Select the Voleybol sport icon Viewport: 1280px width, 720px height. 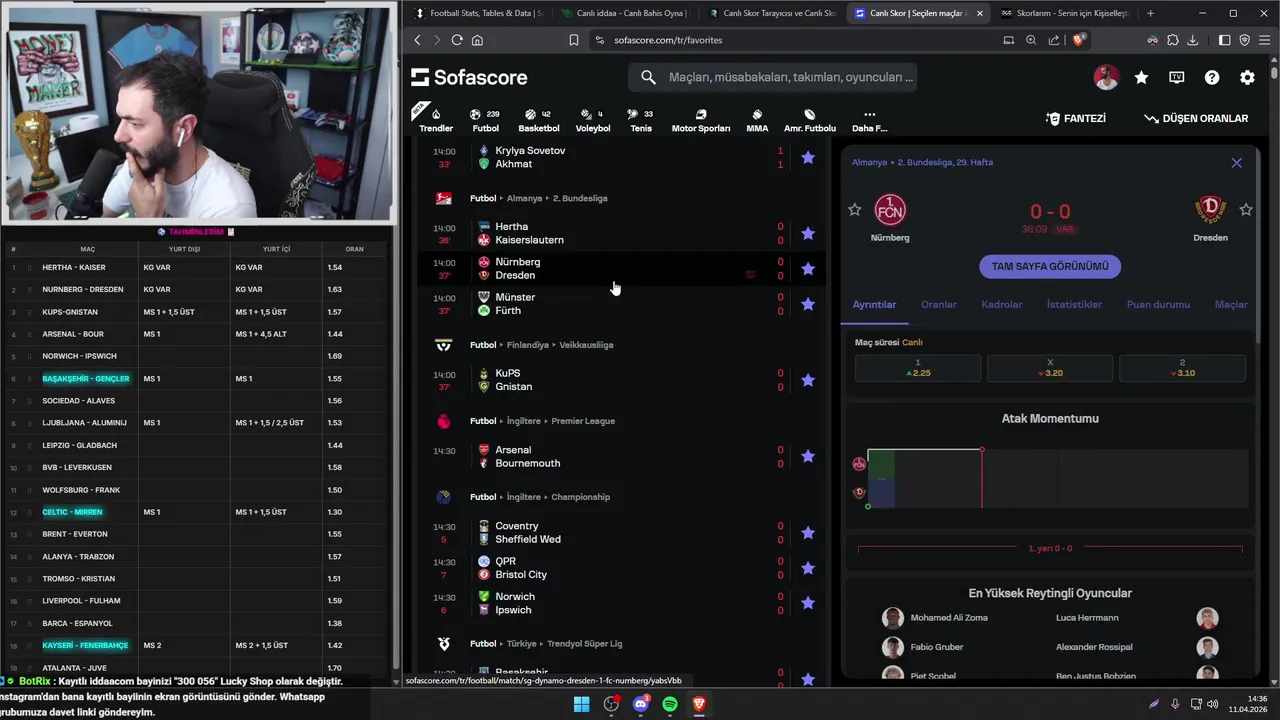pos(593,120)
